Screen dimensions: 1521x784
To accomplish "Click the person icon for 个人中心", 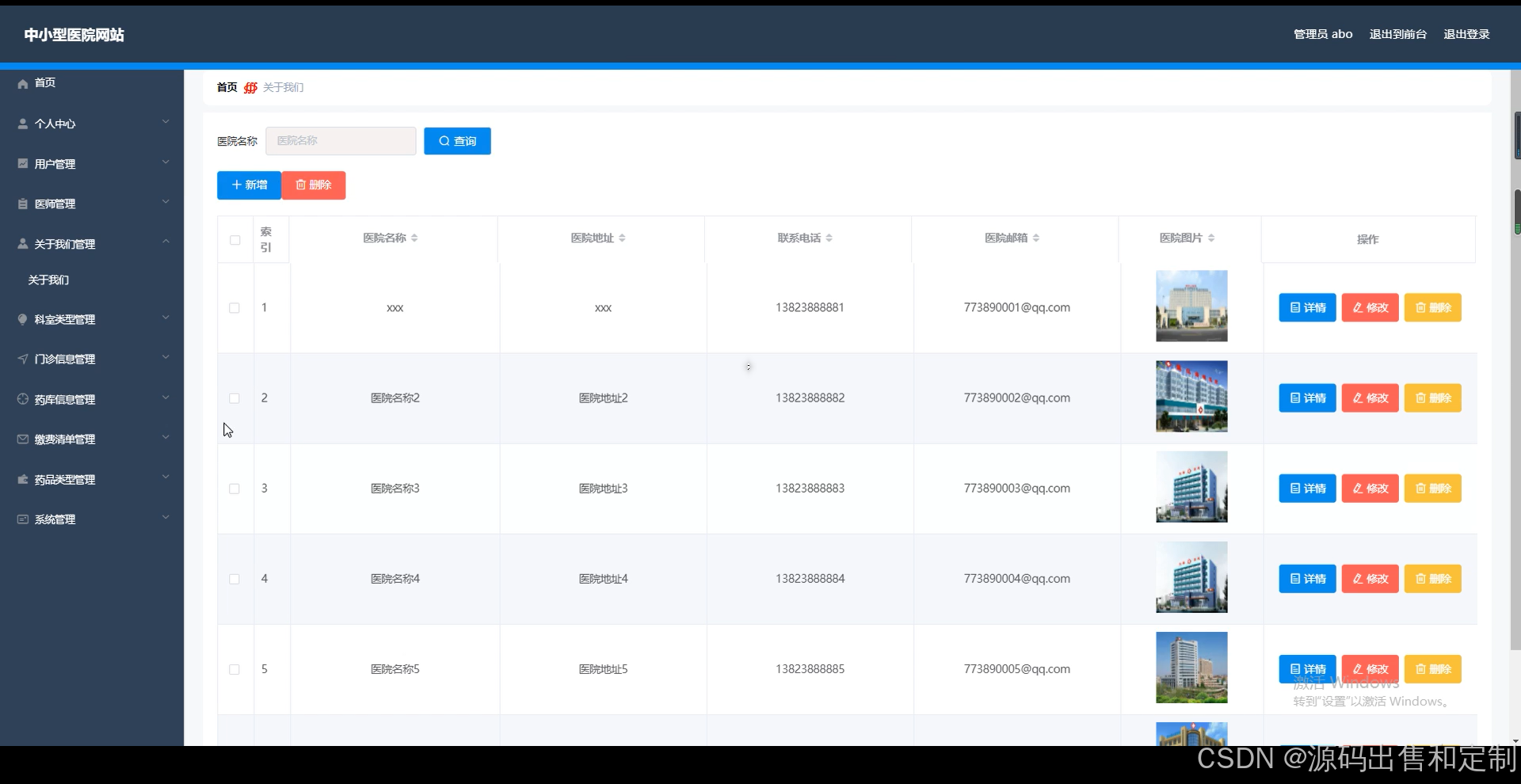I will (23, 124).
